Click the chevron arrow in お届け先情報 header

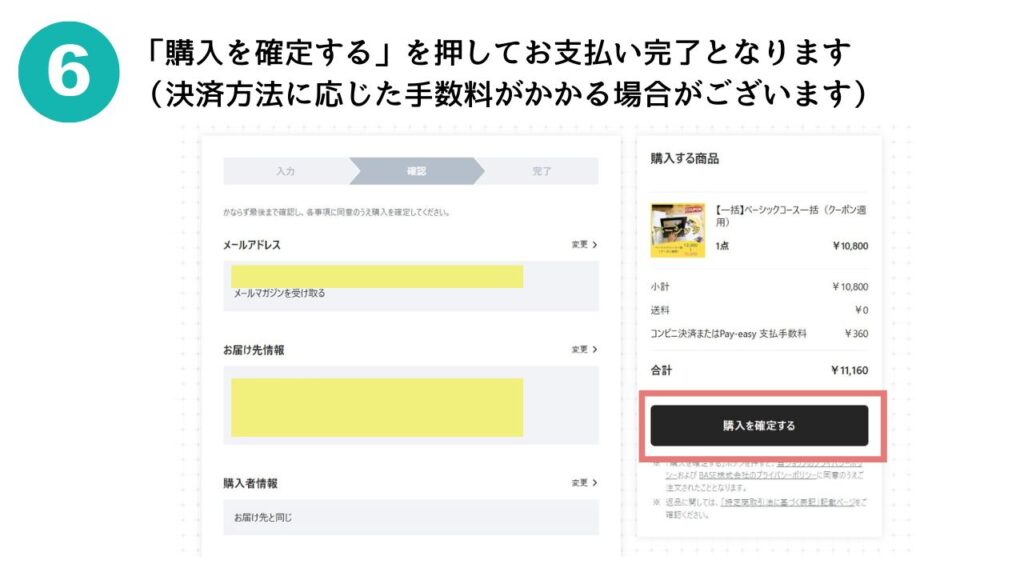tap(594, 349)
